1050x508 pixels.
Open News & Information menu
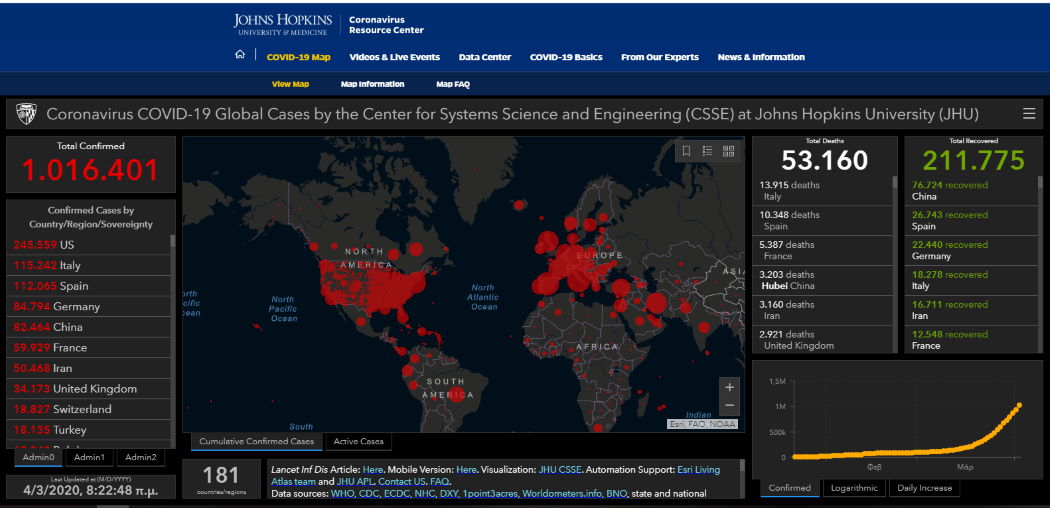(761, 58)
